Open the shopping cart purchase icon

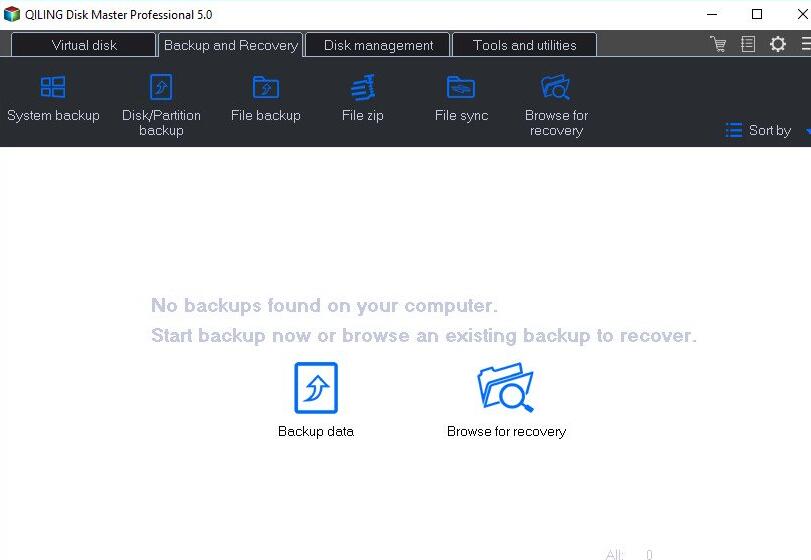coord(718,44)
